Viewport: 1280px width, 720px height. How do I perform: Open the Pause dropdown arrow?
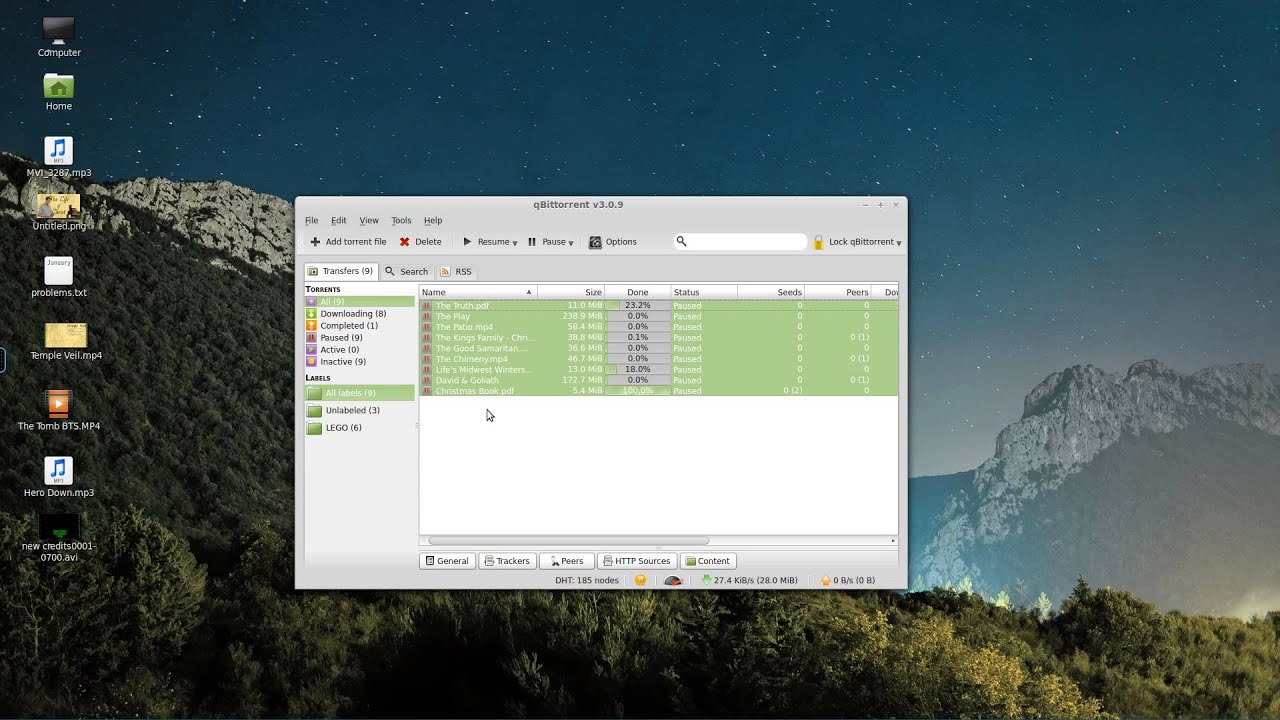pos(571,243)
